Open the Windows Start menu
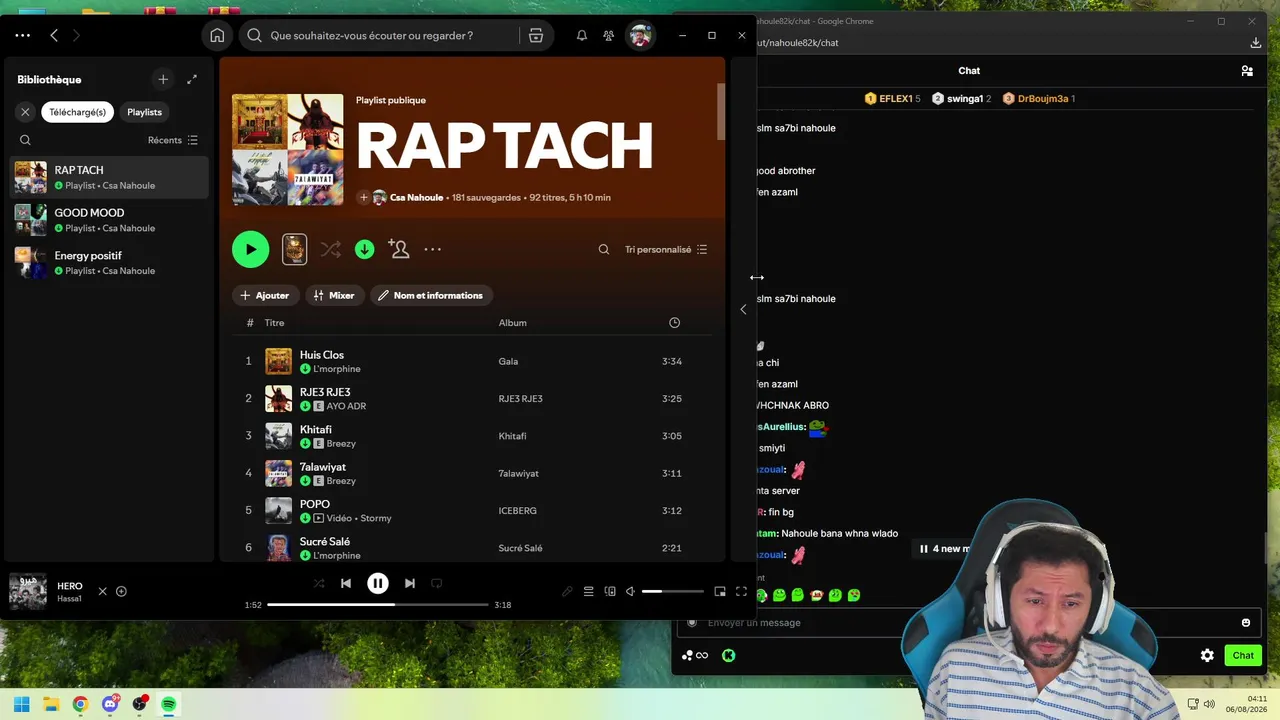 (x=21, y=704)
